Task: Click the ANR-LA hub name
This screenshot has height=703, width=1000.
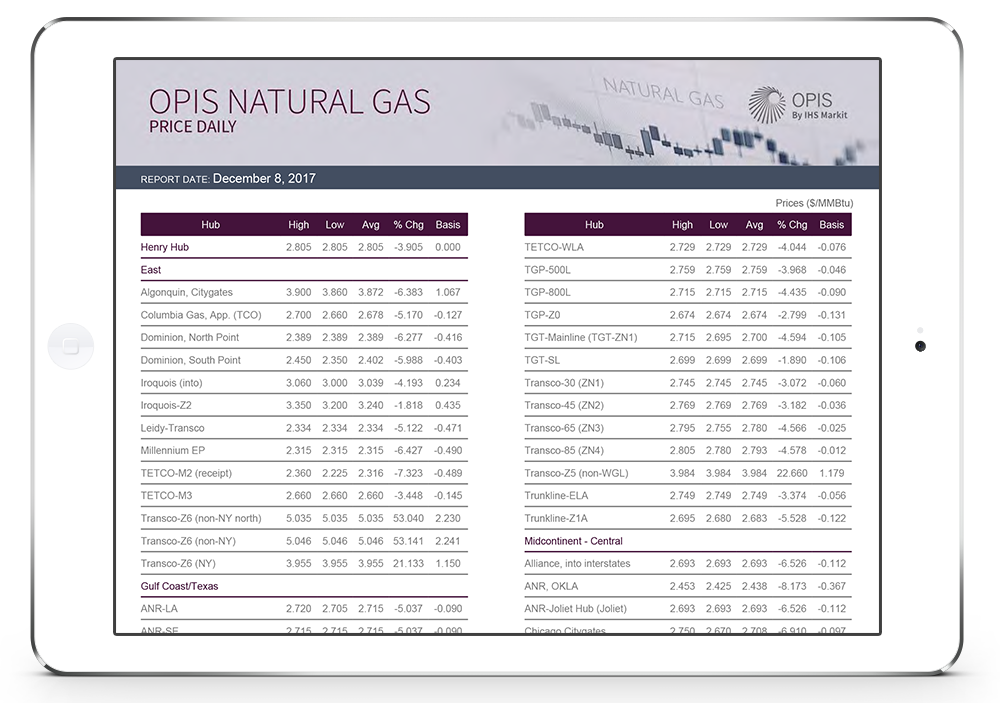Action: coord(159,609)
